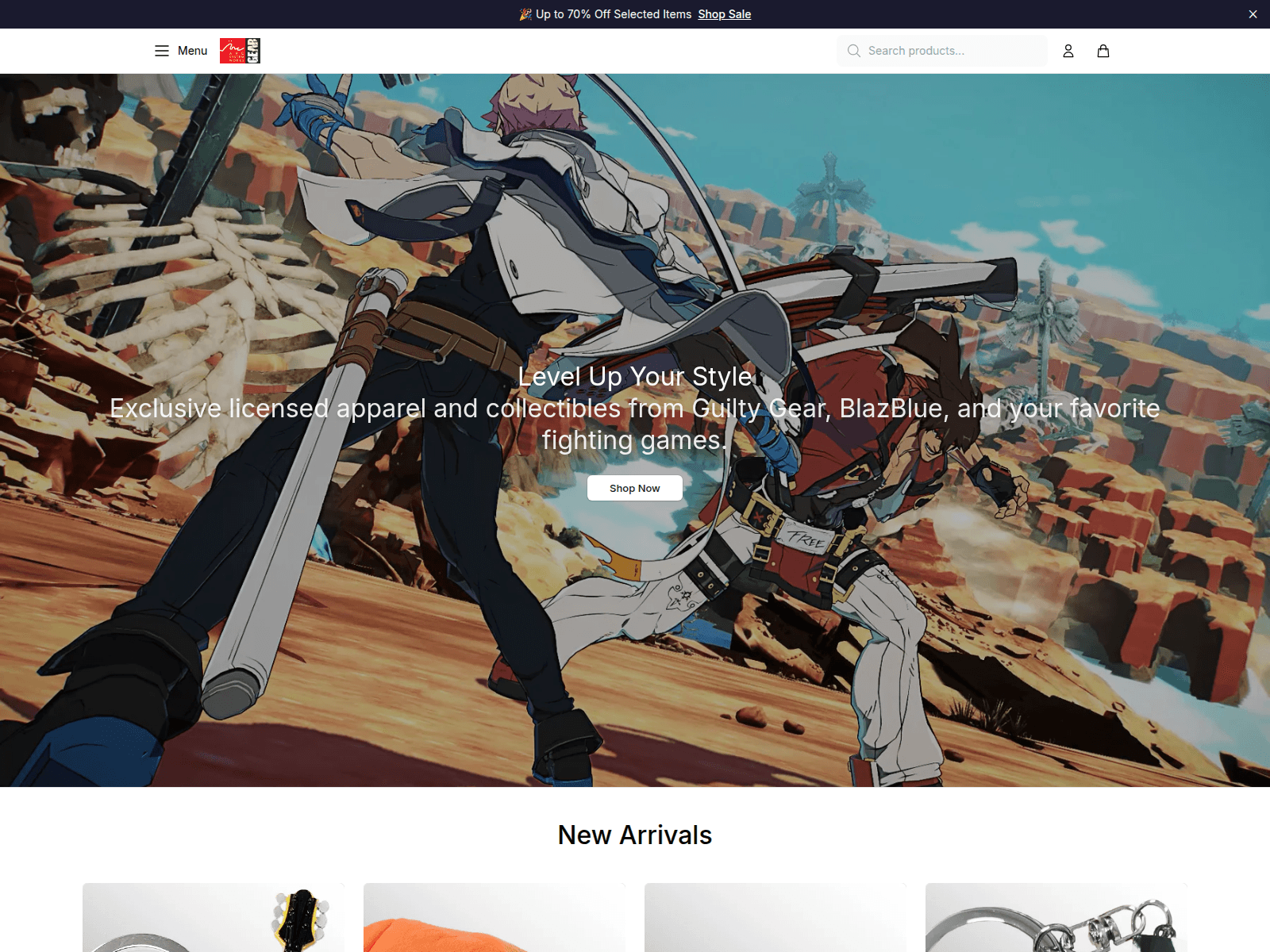
Task: Follow the Shop Sale link
Action: (x=724, y=14)
